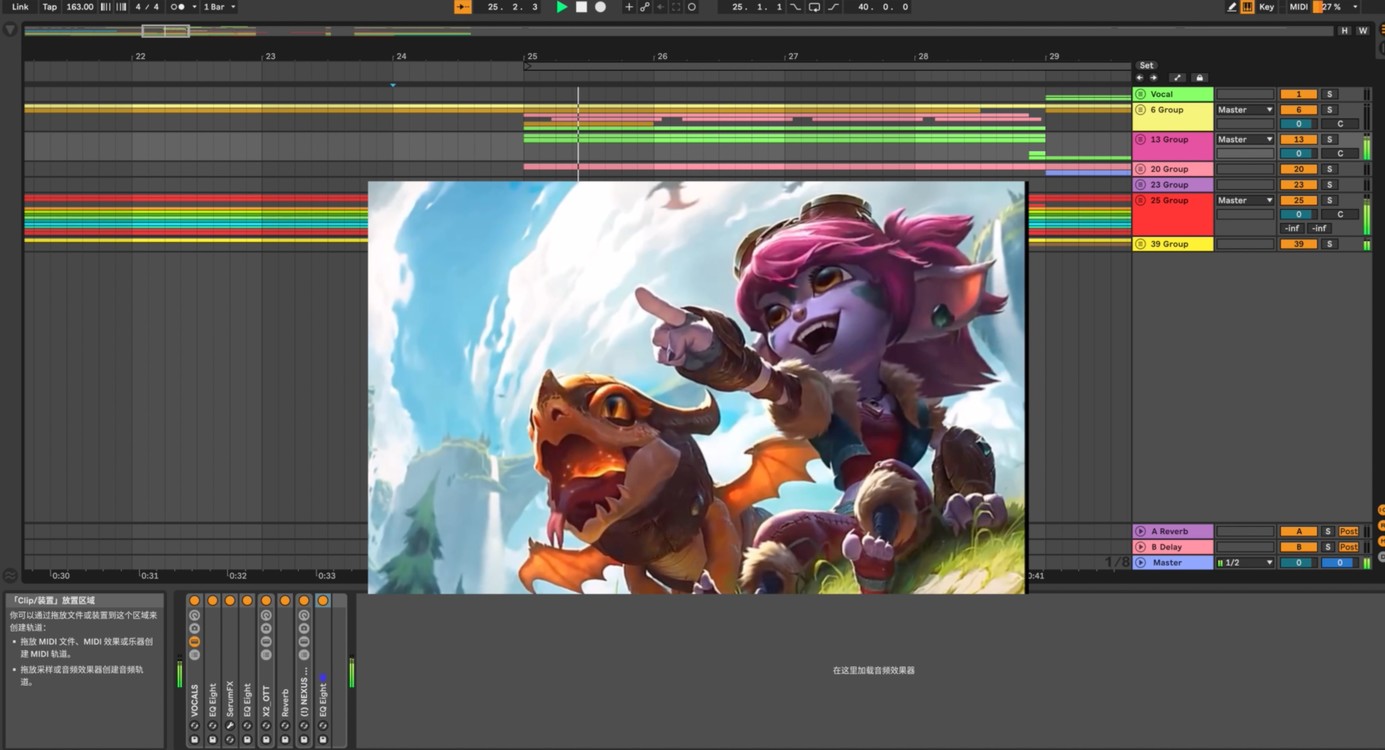Click the Tap tempo button
Screen dimensions: 1385x750
click(49, 7)
